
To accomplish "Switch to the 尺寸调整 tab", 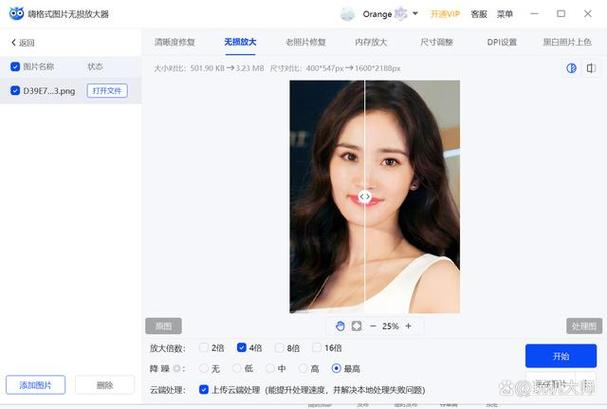I will [437, 42].
